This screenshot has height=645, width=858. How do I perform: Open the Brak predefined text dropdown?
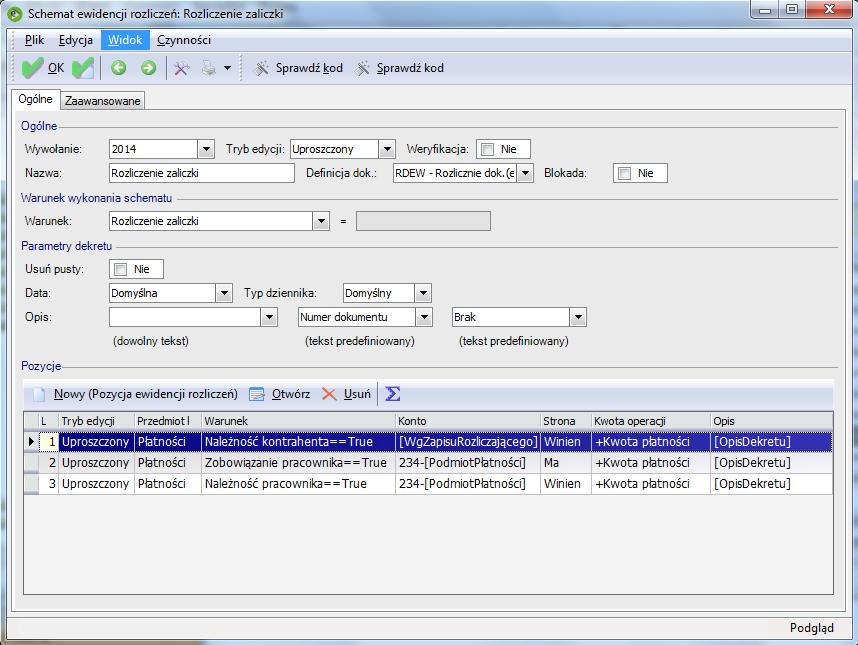click(x=578, y=317)
